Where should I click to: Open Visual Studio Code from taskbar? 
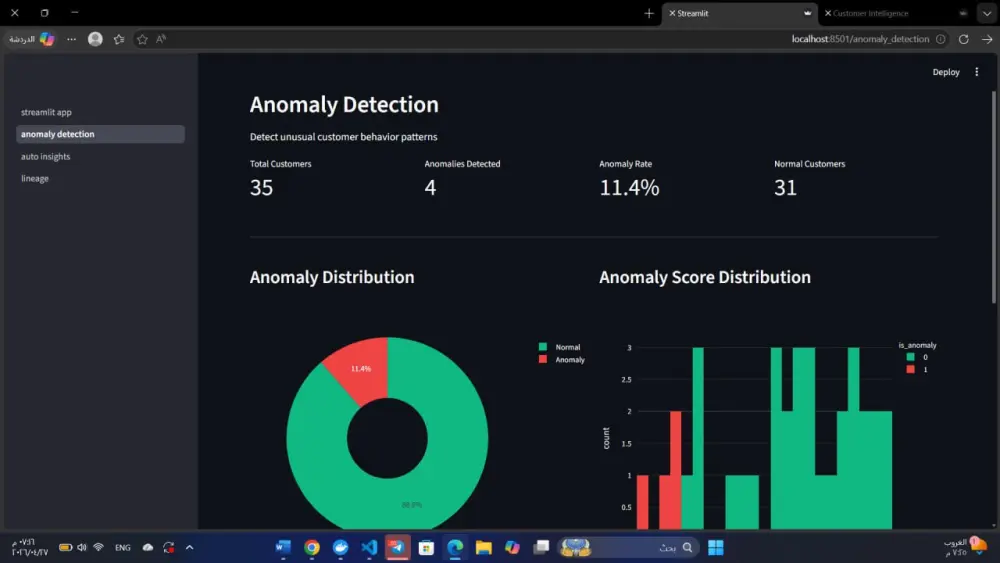(369, 548)
